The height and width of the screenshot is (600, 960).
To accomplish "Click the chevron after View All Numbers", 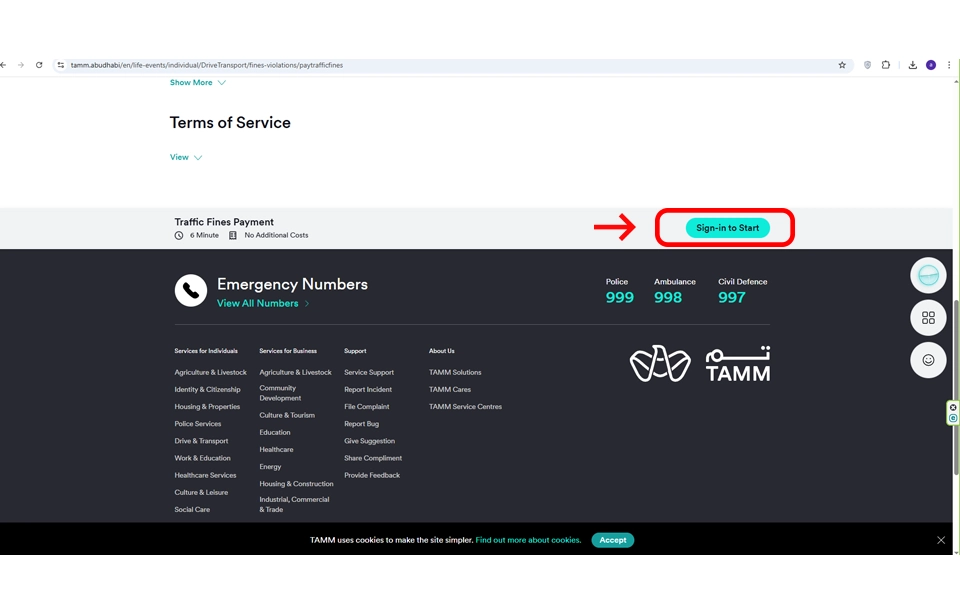I will click(x=307, y=304).
